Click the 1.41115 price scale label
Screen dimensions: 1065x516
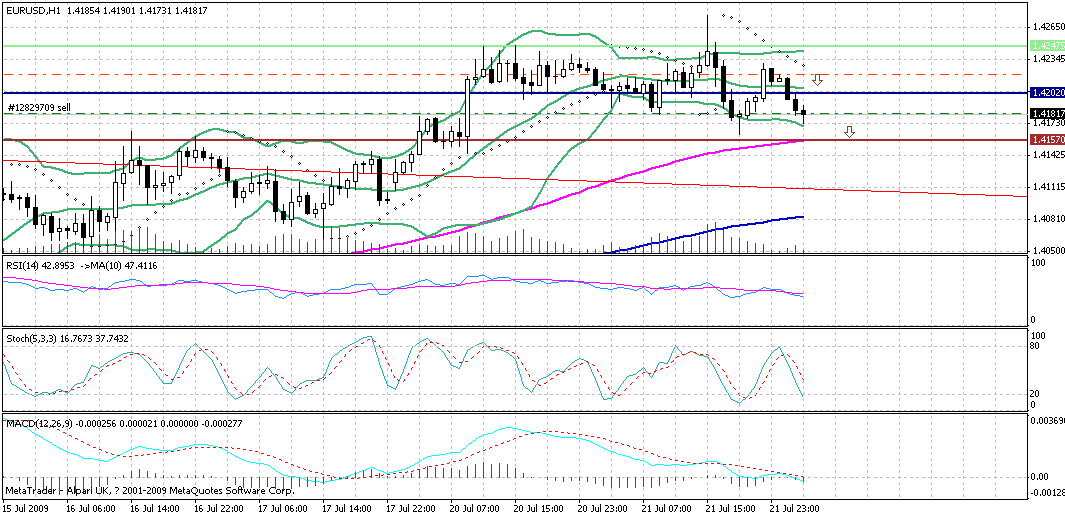1047,187
